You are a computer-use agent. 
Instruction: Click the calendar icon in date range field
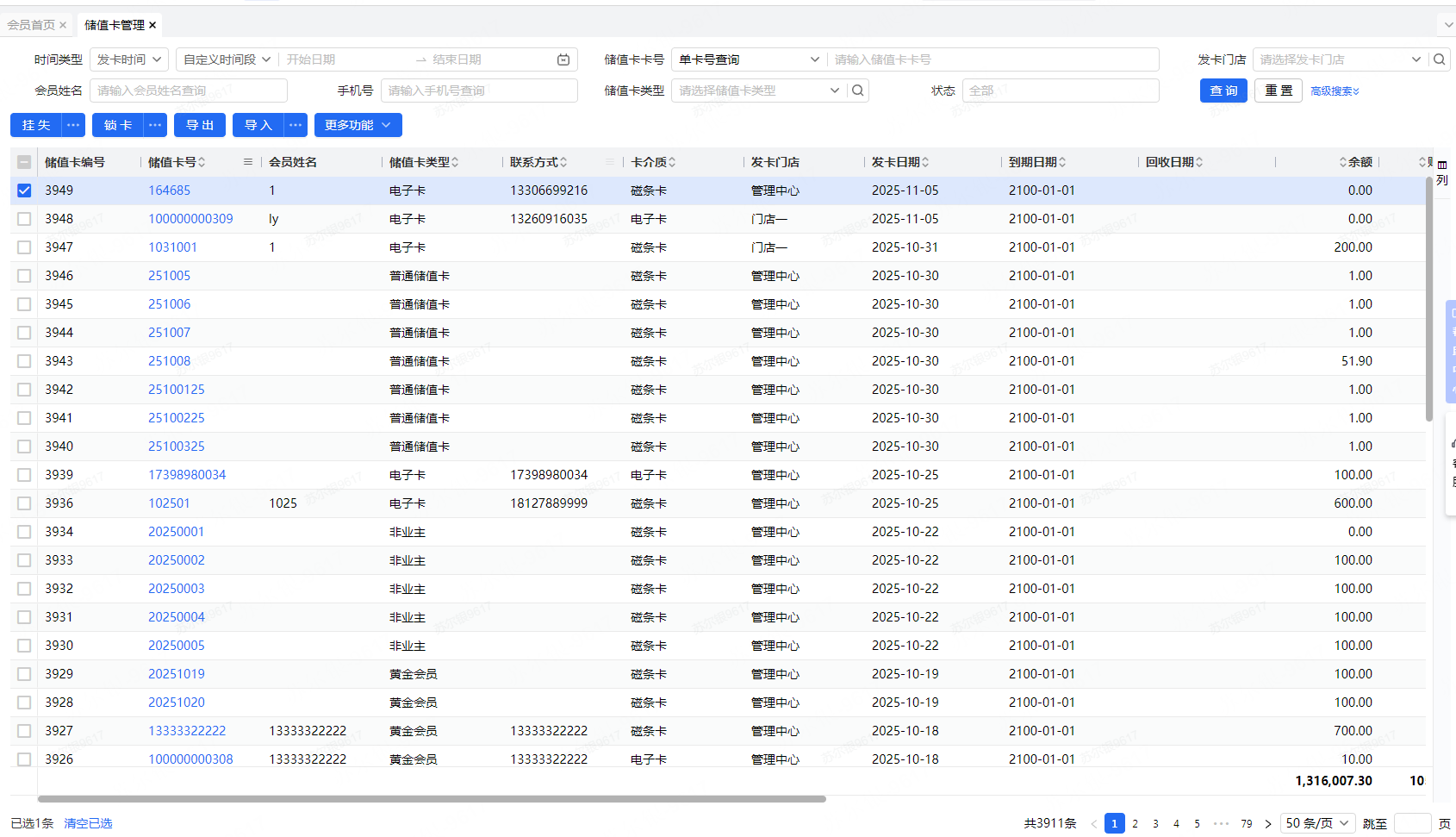[563, 59]
